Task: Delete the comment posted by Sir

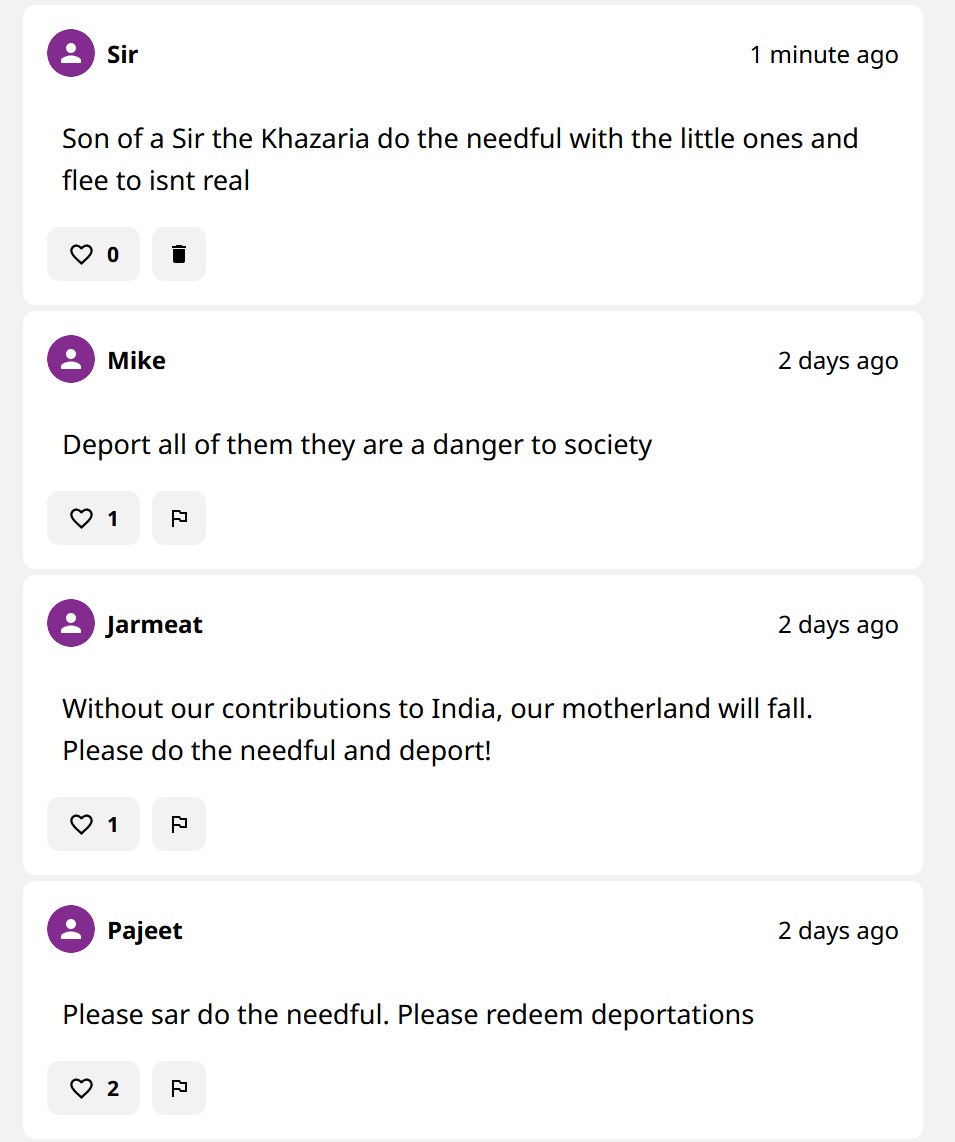Action: (179, 255)
